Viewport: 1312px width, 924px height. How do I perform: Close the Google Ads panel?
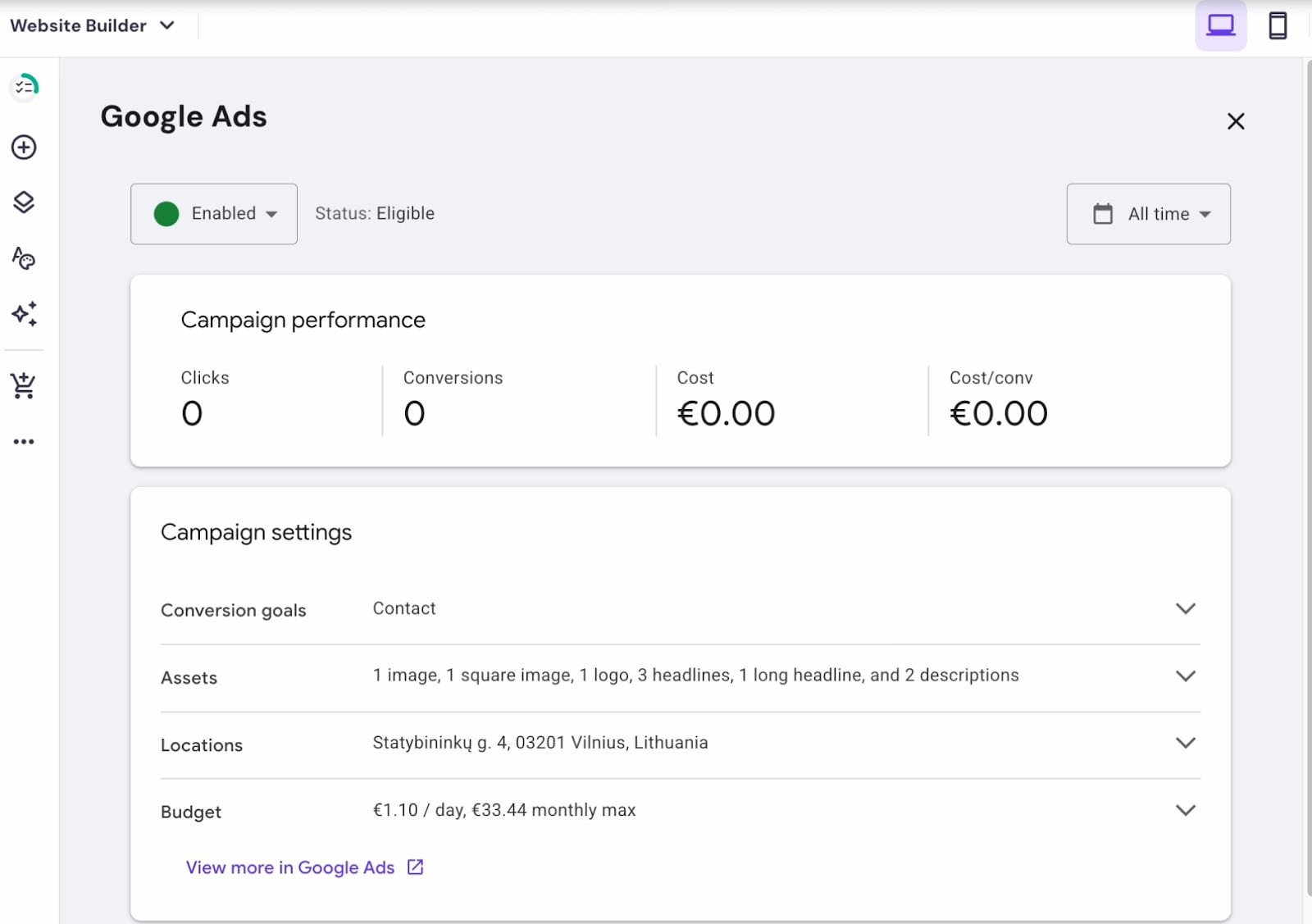(1235, 121)
